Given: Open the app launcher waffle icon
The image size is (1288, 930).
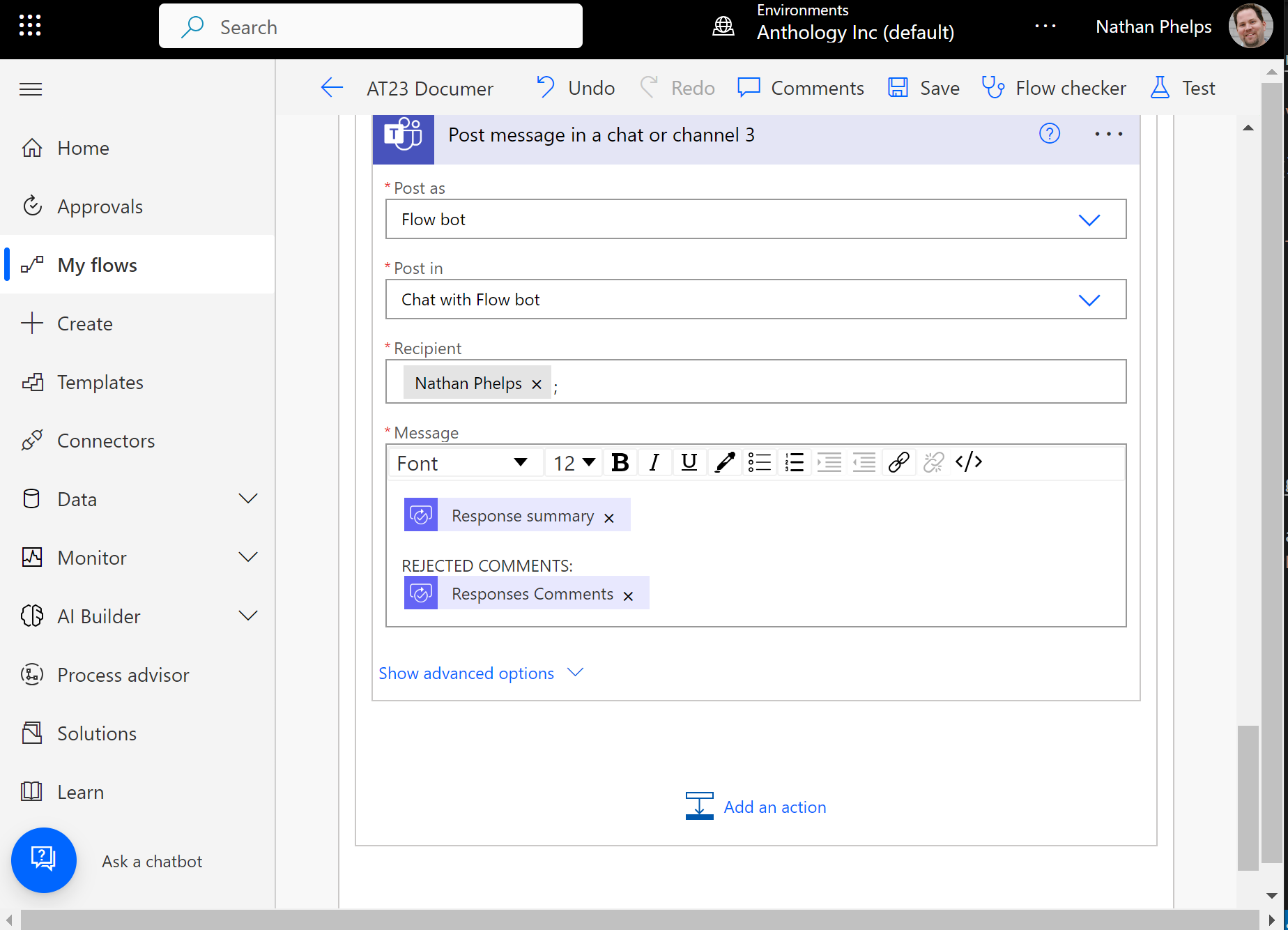Looking at the screenshot, I should pos(30,26).
